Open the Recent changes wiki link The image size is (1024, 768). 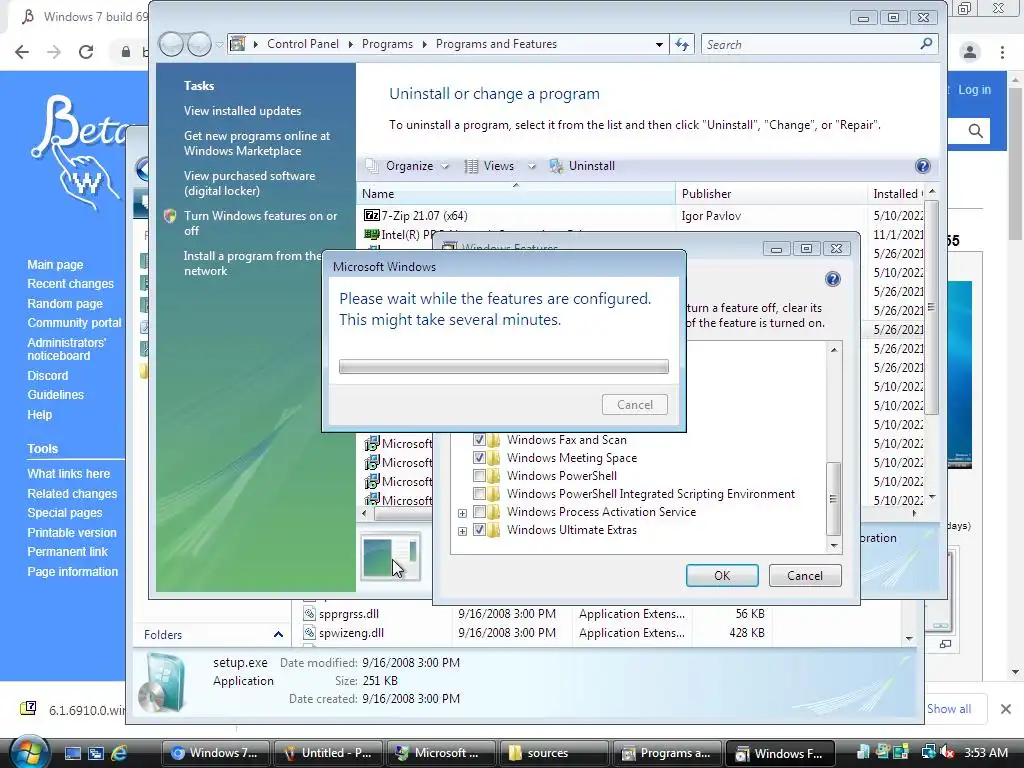click(x=71, y=283)
